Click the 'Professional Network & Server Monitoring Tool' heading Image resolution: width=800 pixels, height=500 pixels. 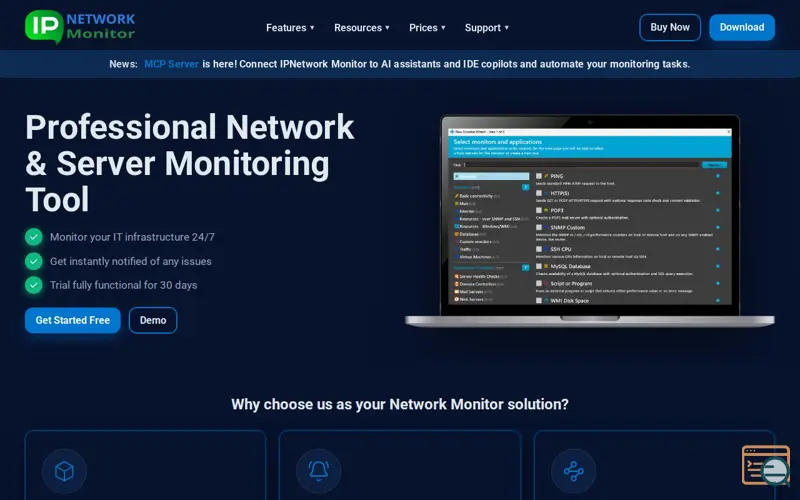point(189,163)
